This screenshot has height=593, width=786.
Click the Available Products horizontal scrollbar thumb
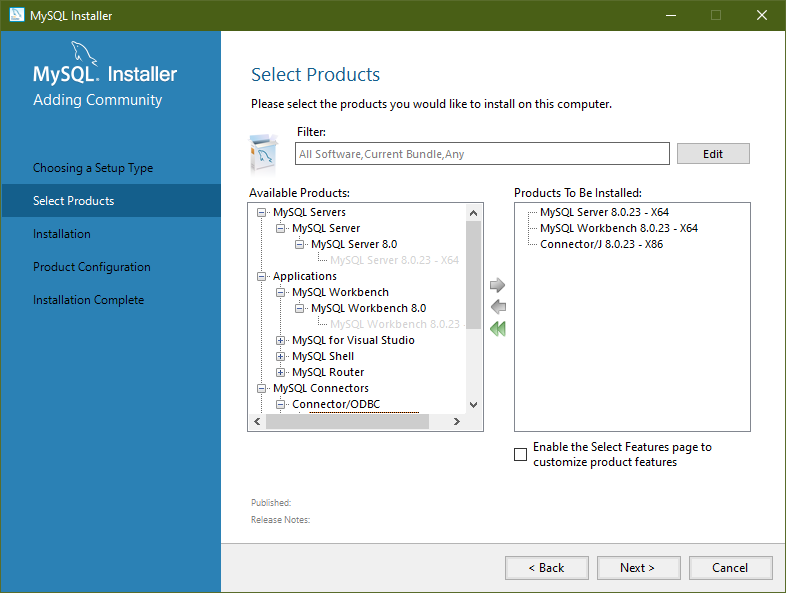(x=347, y=422)
